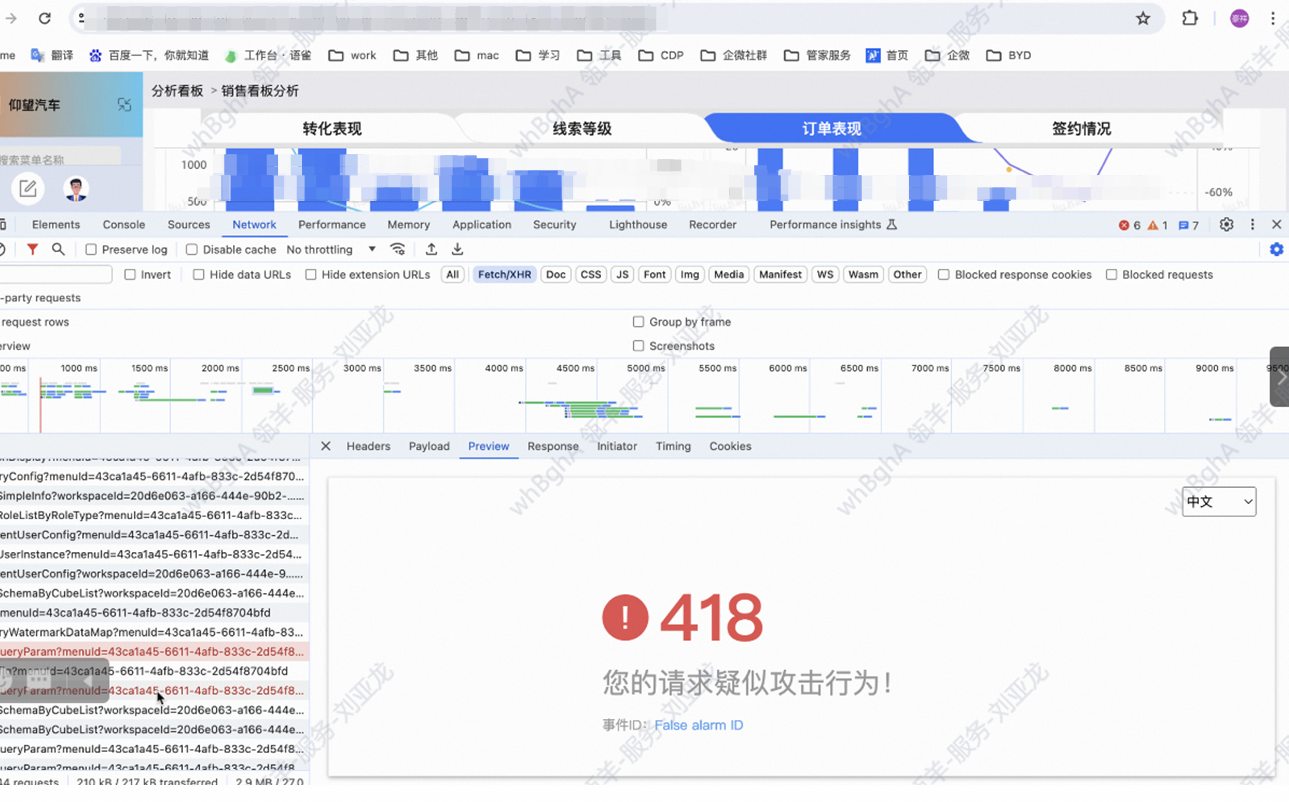Open the No throttling dropdown
The image size is (1289, 802).
(331, 250)
